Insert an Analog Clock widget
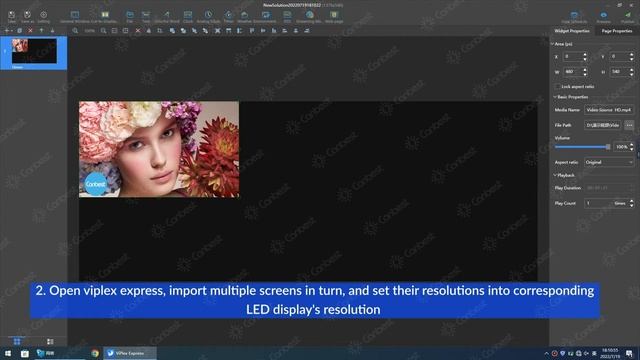640x360 pixels. (x=208, y=16)
